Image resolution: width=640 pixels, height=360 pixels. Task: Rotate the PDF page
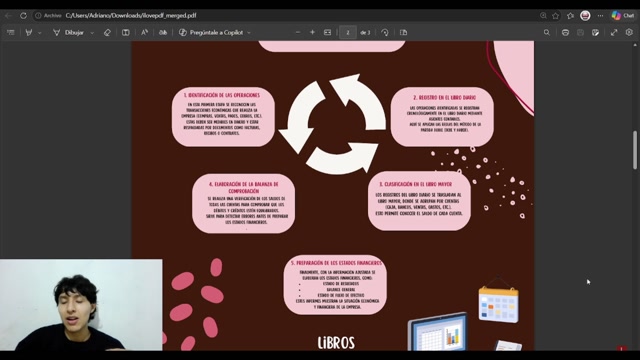(384, 32)
